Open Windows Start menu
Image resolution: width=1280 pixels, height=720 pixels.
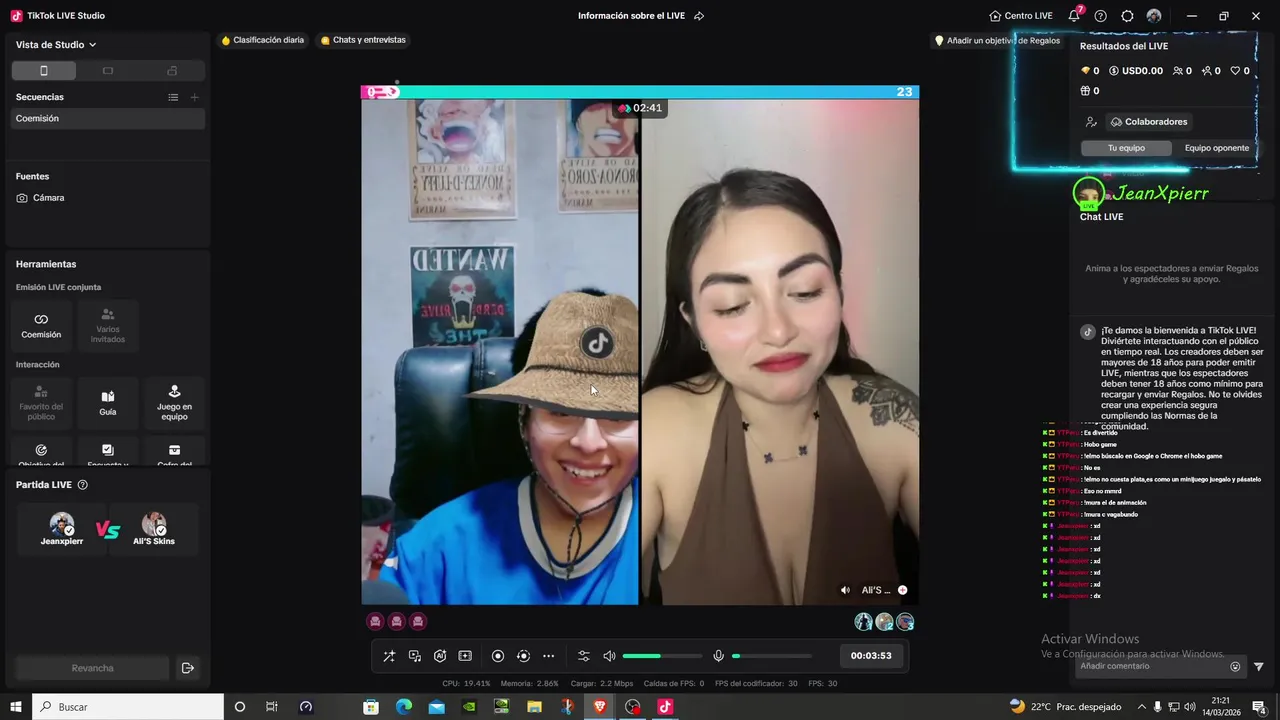15,707
